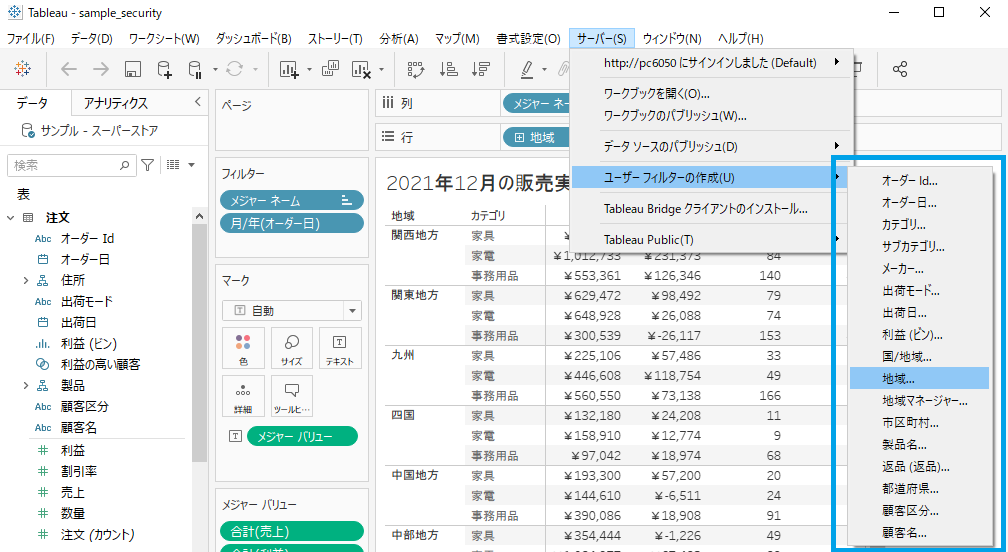Switch to the アナリティクス tab
1008x552 pixels.
click(x=116, y=103)
